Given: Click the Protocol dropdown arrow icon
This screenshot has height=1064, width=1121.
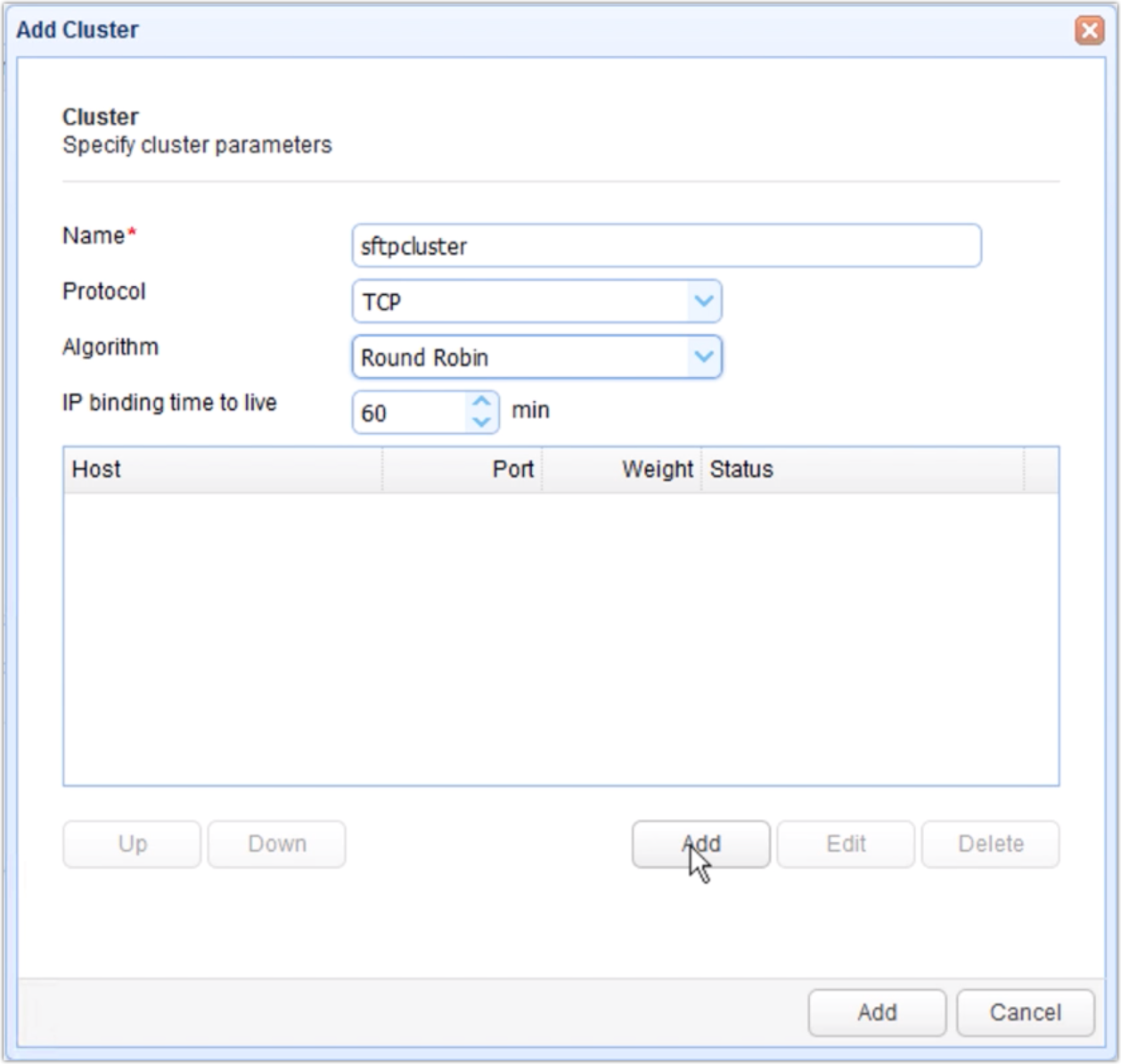Looking at the screenshot, I should coord(703,301).
